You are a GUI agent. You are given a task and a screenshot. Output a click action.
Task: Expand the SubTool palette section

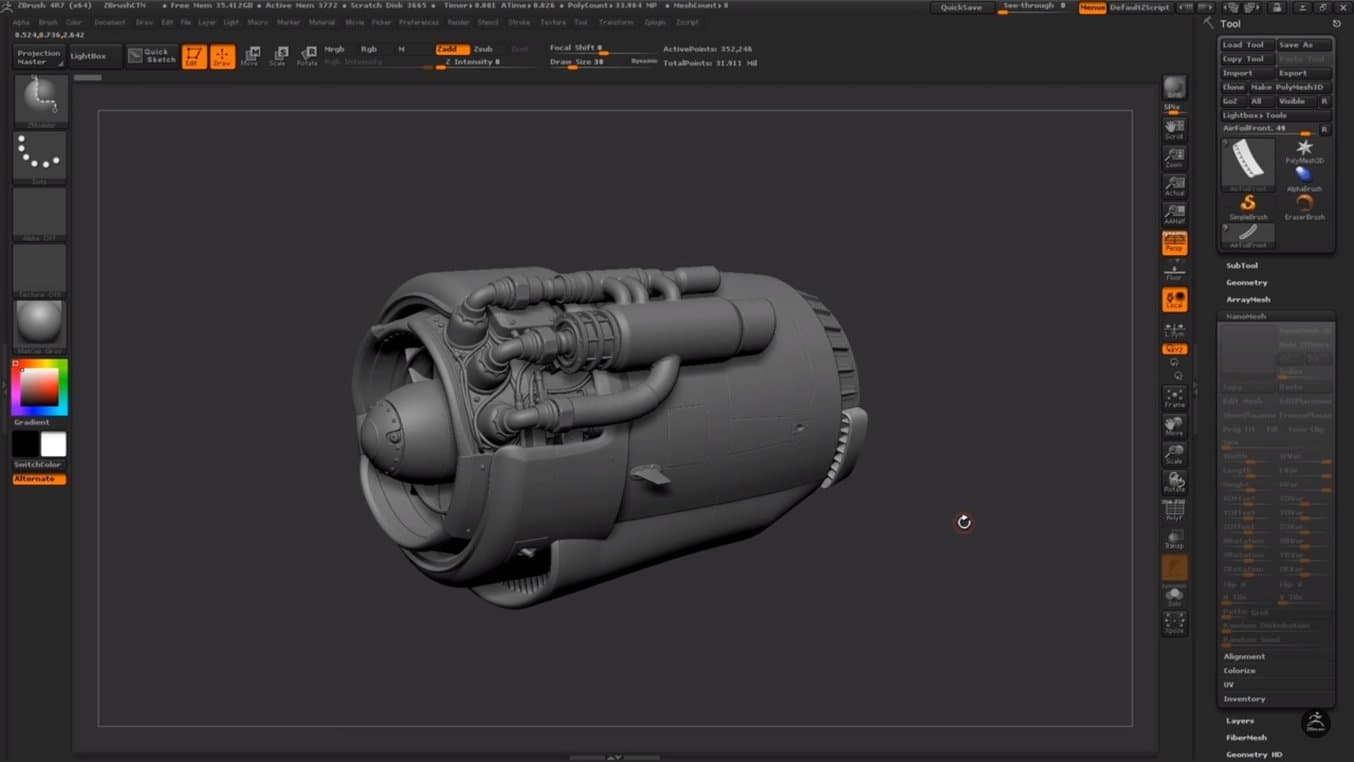tap(1242, 266)
